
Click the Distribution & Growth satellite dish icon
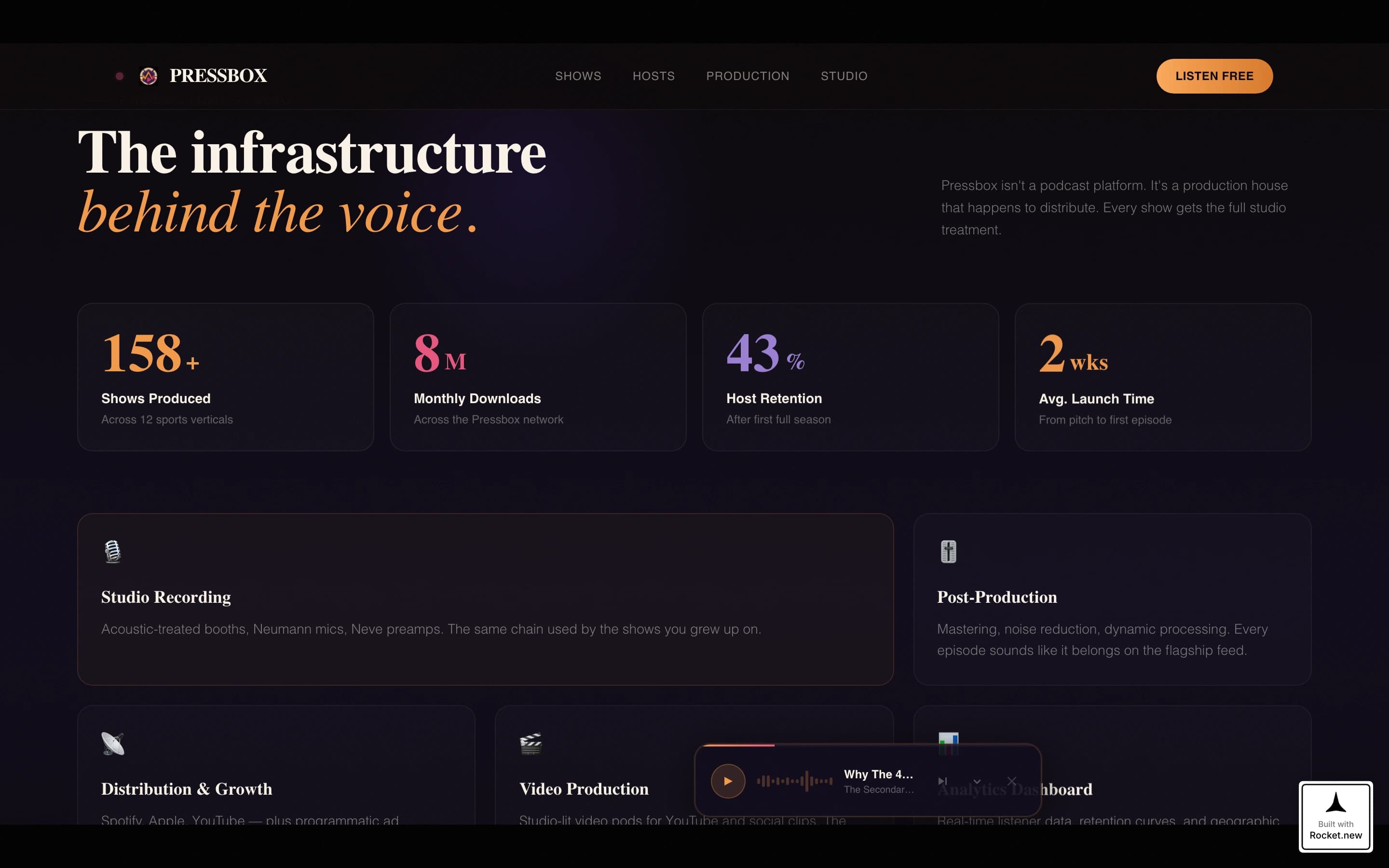tap(112, 744)
